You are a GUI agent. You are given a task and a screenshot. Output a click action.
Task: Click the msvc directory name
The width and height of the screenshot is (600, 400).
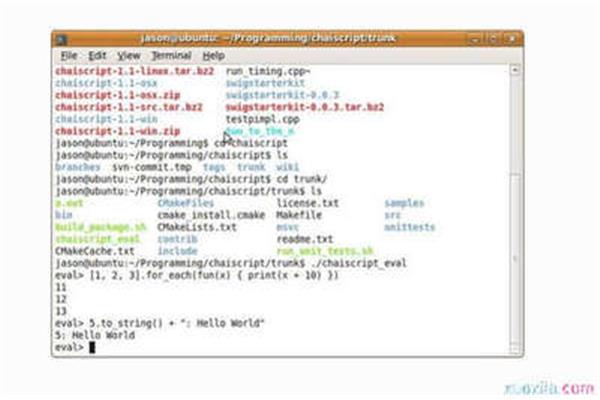tap(287, 227)
